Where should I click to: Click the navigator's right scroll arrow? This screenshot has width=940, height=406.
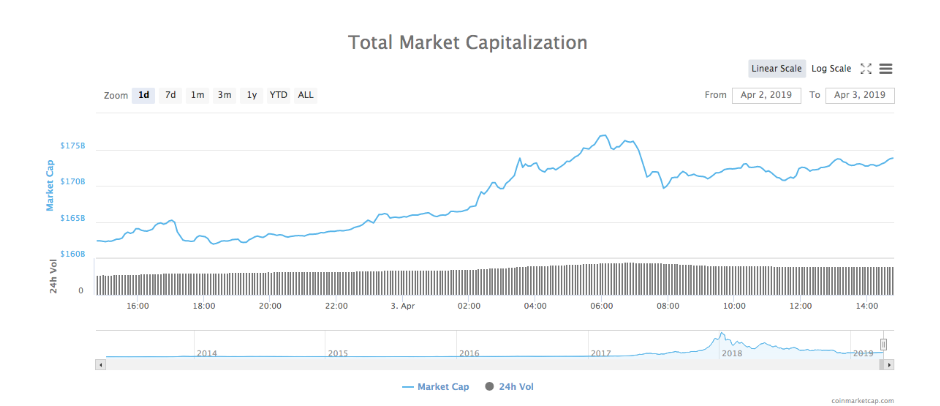(x=890, y=365)
